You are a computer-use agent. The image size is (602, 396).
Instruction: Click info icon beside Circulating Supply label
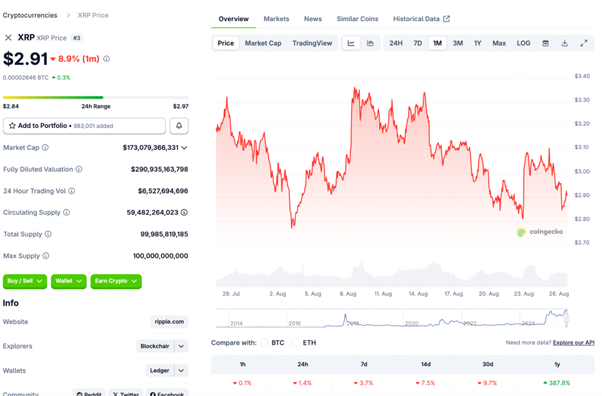click(x=66, y=212)
